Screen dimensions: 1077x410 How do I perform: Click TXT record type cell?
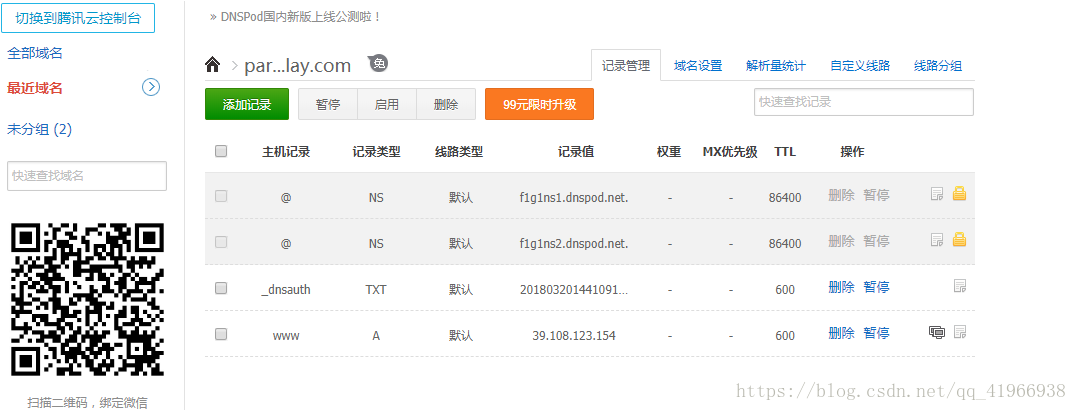(376, 290)
